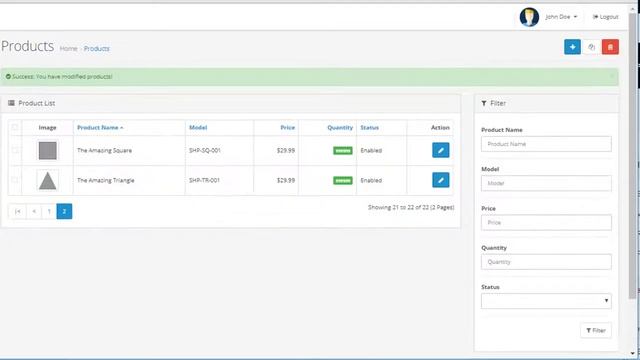Check the box for The Amazing Triangle
This screenshot has width=640, height=360.
coord(15,180)
